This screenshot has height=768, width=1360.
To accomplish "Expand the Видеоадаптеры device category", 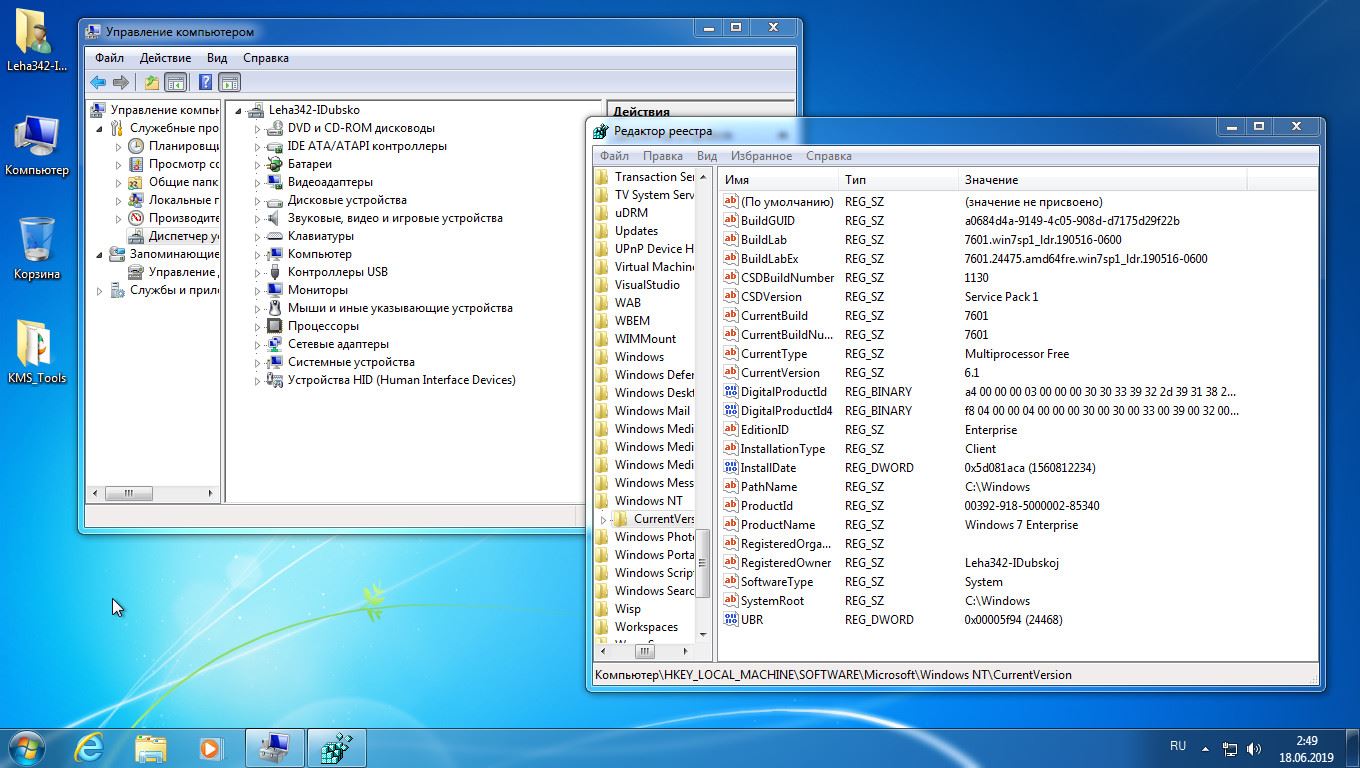I will 257,183.
